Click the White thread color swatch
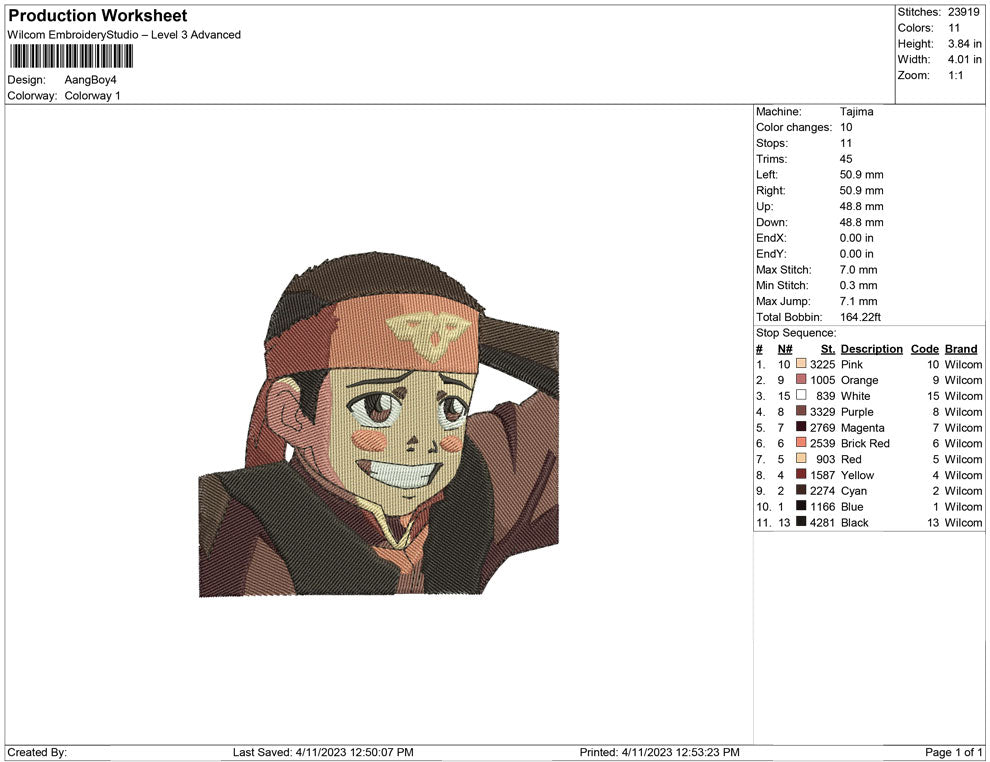 point(801,395)
